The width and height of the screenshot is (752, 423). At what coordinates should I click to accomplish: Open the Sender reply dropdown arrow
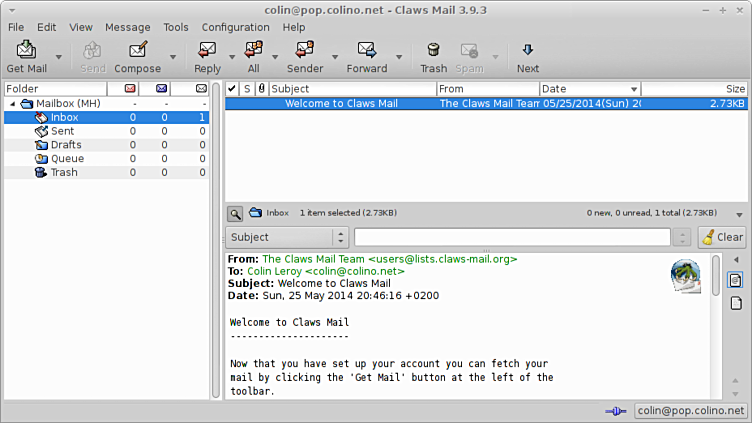point(335,57)
